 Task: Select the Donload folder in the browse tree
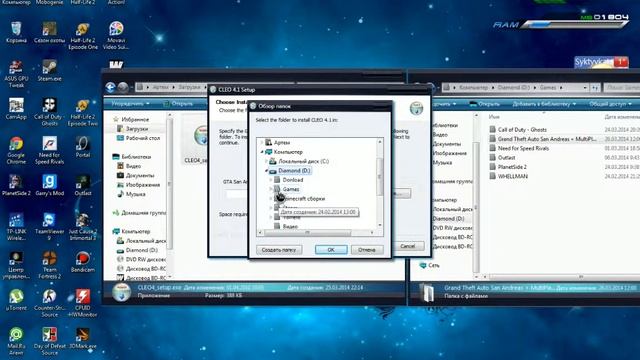click(293, 180)
